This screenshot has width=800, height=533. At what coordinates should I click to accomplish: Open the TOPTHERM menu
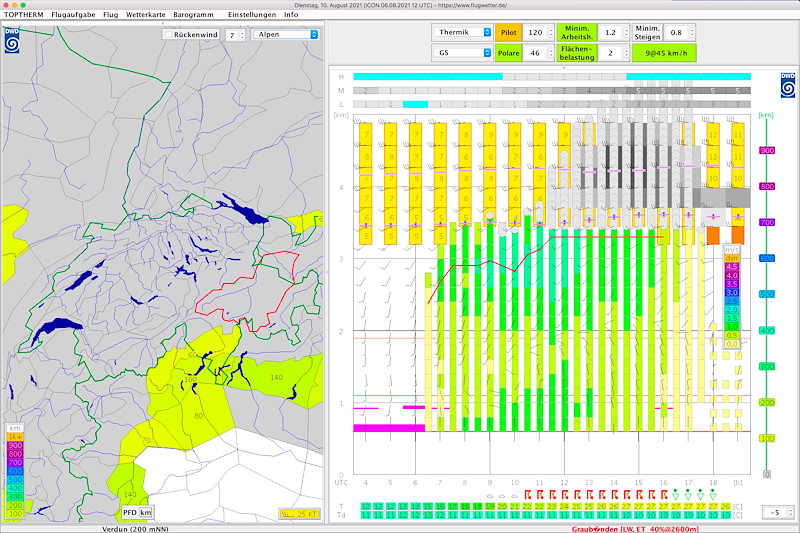pos(23,15)
